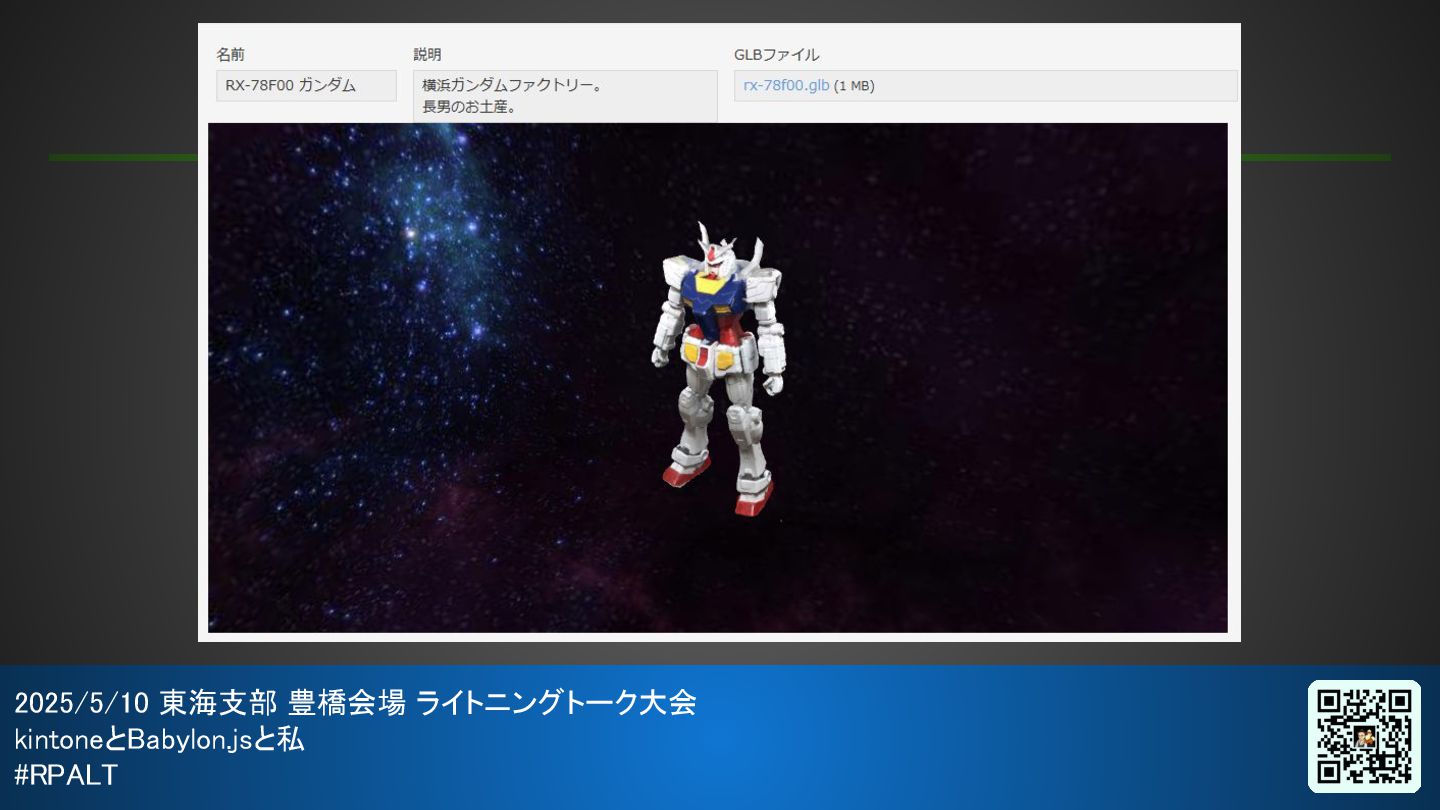Open the rx-78f00.glb file link
Viewport: 1440px width, 810px height.
(x=786, y=86)
